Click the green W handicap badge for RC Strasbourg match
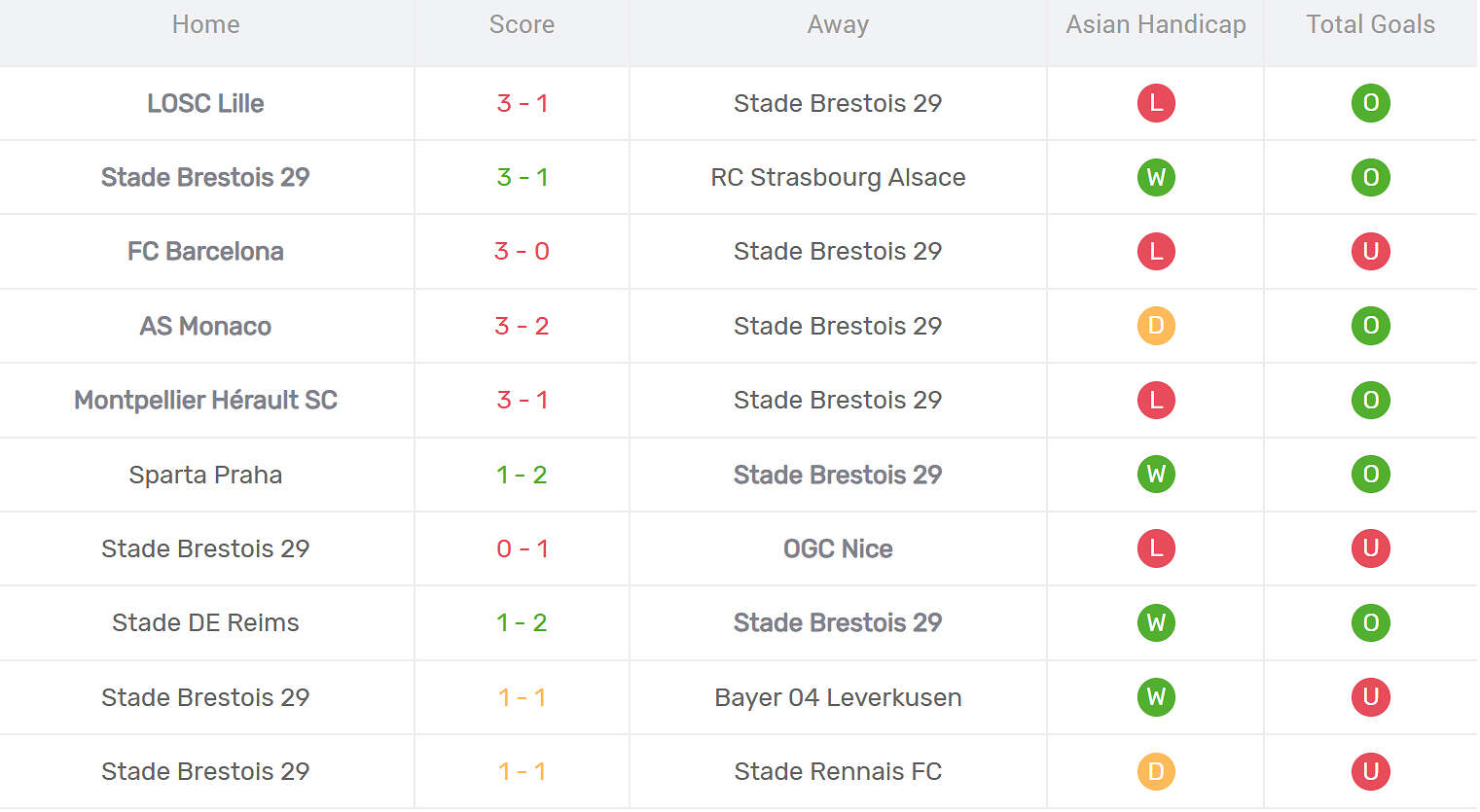 point(1156,177)
